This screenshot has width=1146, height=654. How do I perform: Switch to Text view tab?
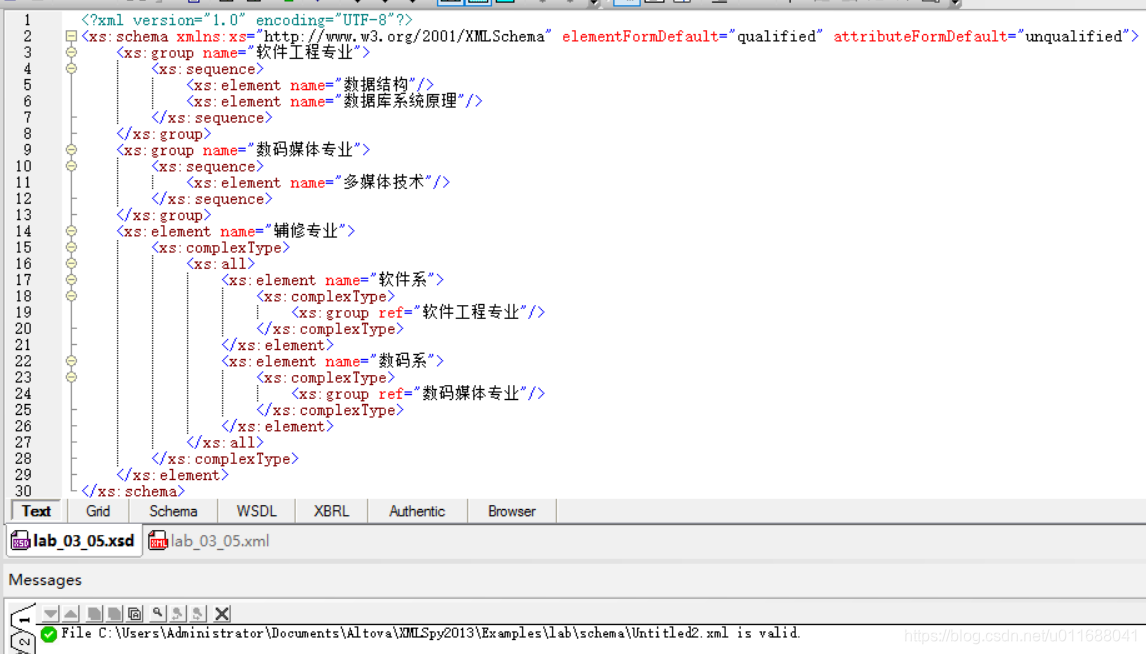[x=36, y=512]
